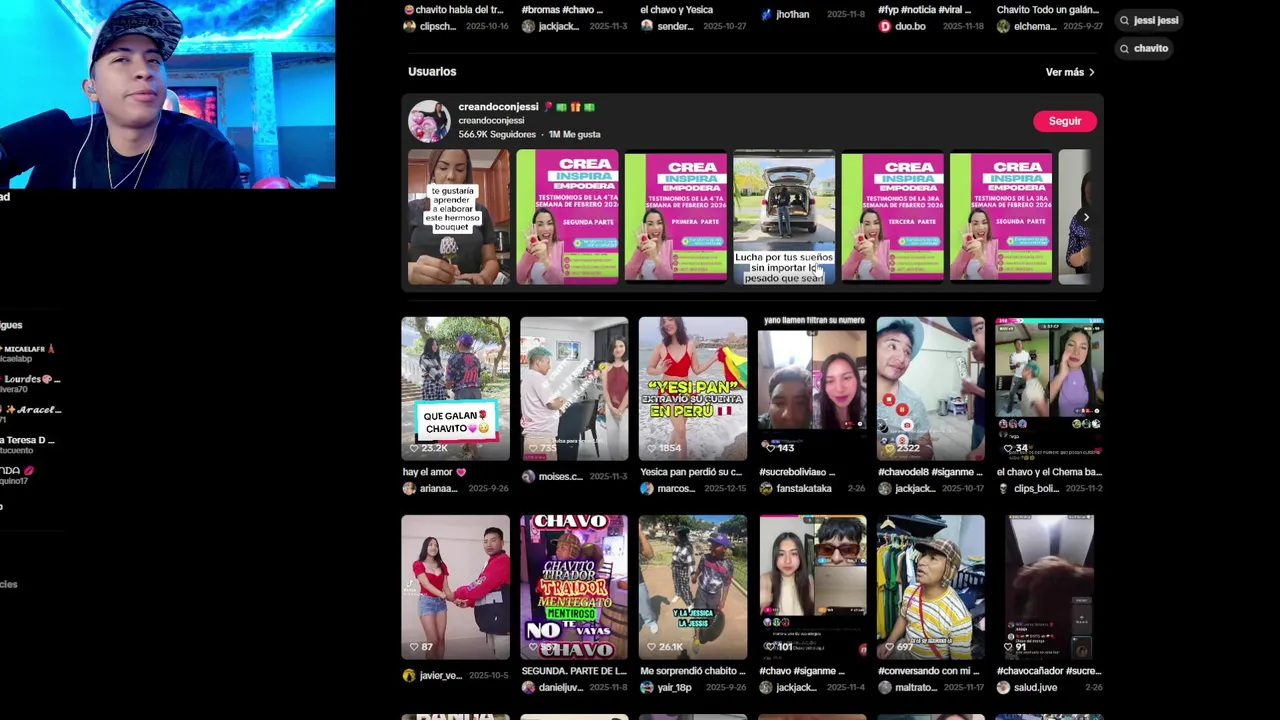This screenshot has width=1280, height=720.
Task: Open the moises.c... video with 735 likes
Action: pos(574,389)
